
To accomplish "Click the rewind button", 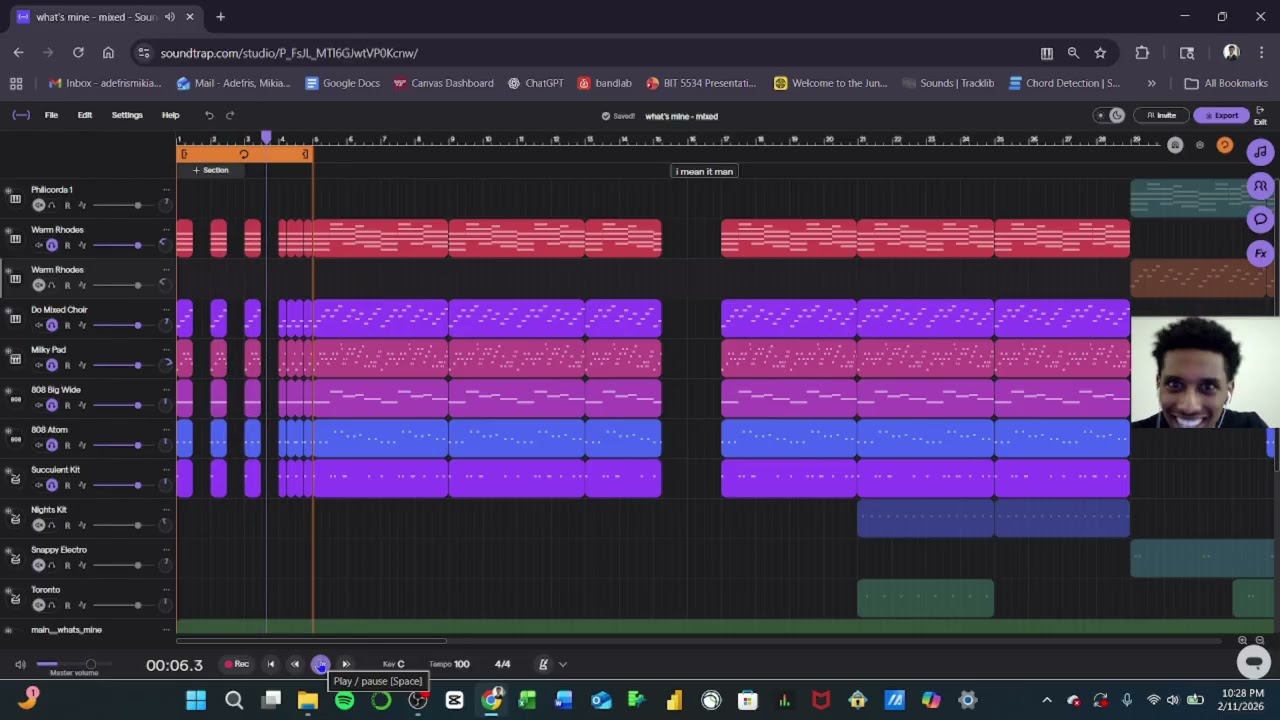I will pos(295,664).
